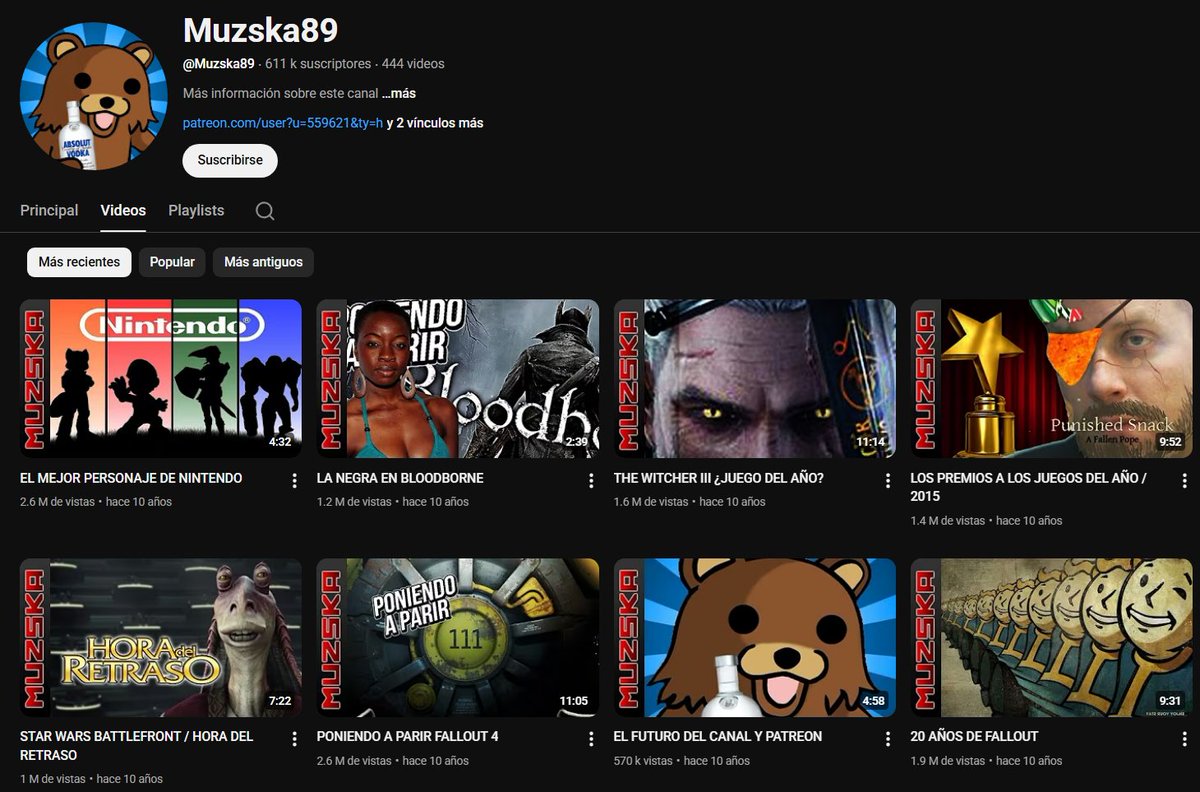Image resolution: width=1200 pixels, height=792 pixels.
Task: Click '1.6 M de vistas' view count
Action: point(651,502)
